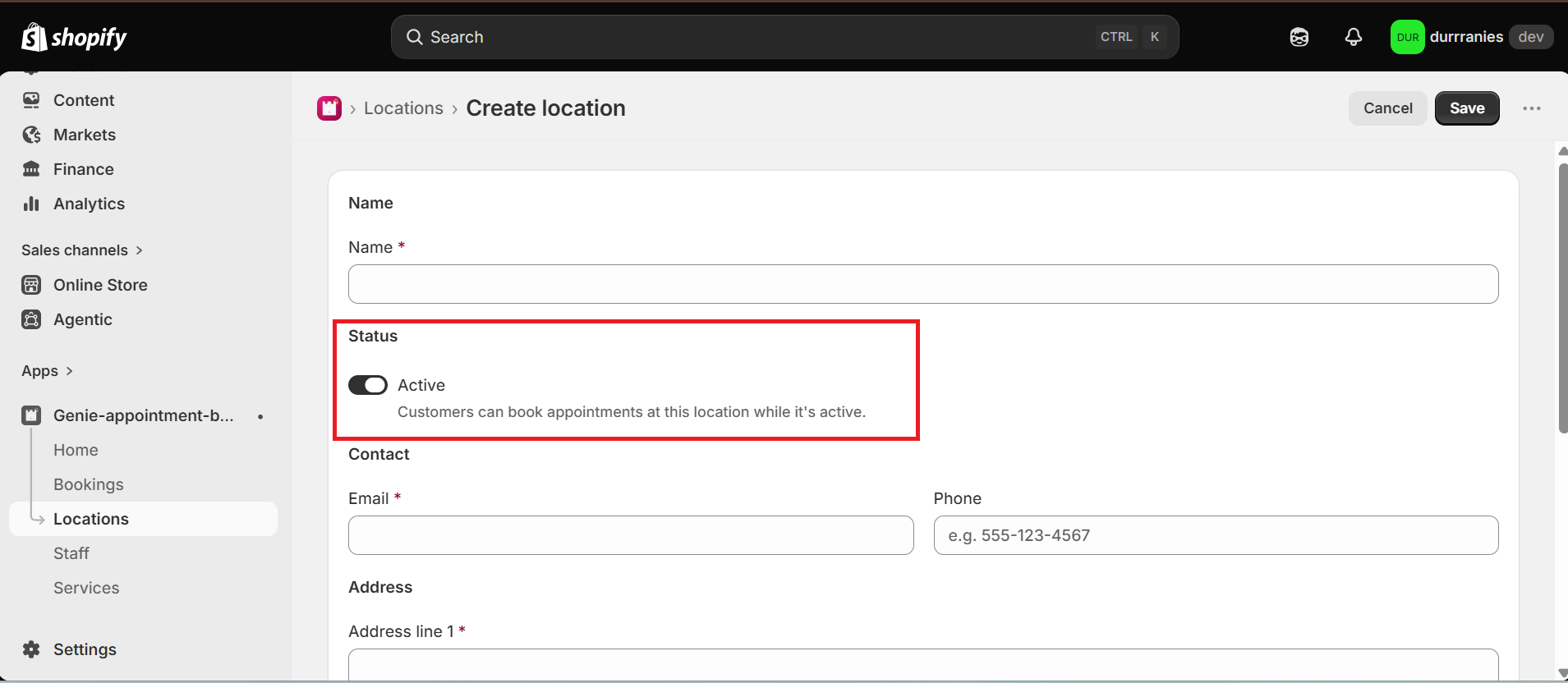Click the Markets globe icon

(x=31, y=135)
